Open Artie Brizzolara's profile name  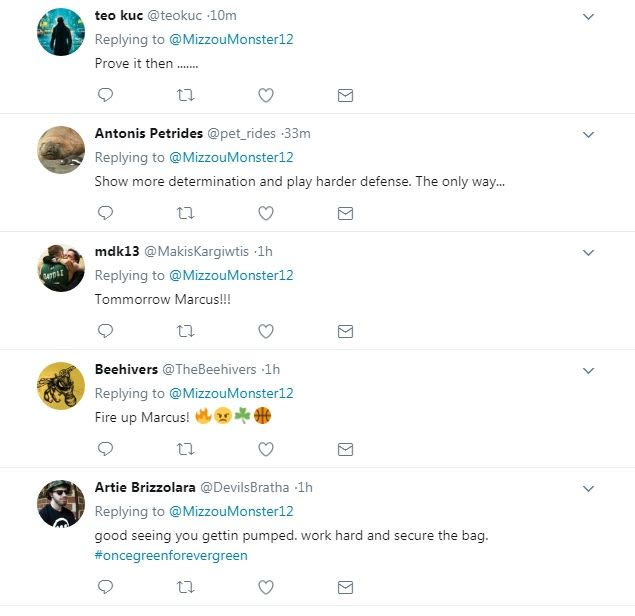pos(145,487)
